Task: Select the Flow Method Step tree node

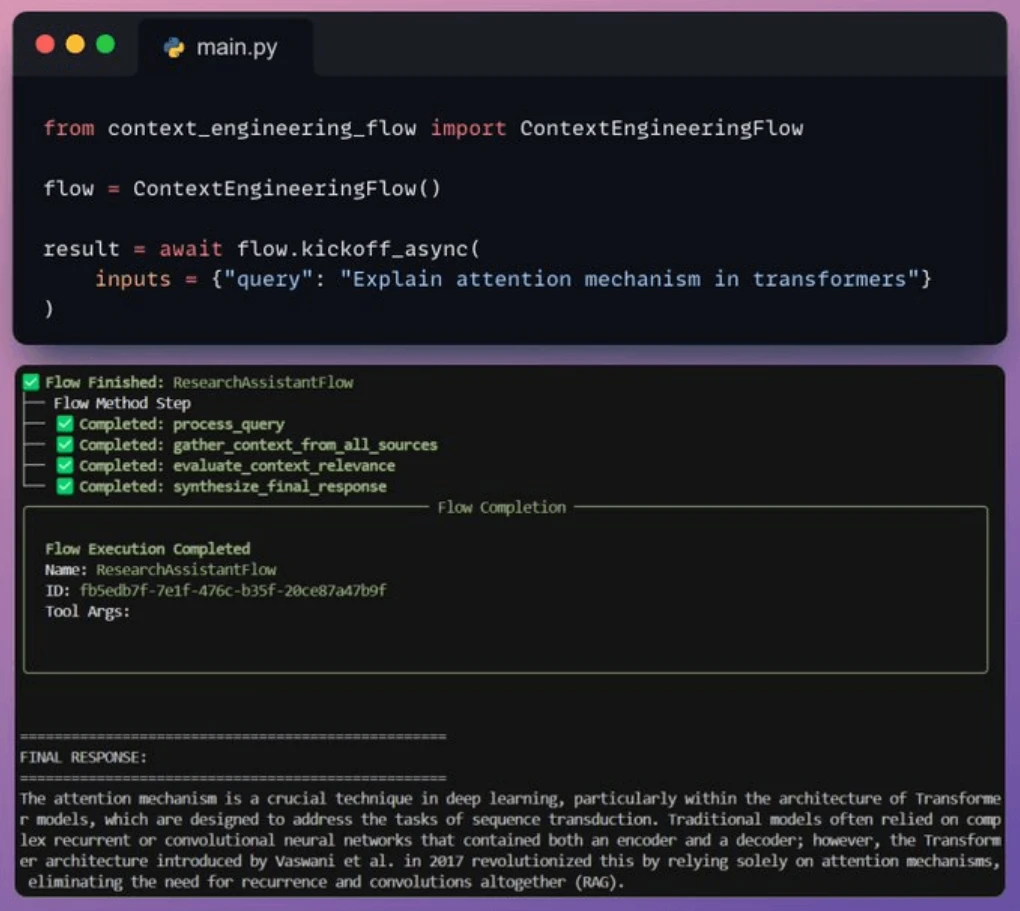Action: [x=122, y=403]
